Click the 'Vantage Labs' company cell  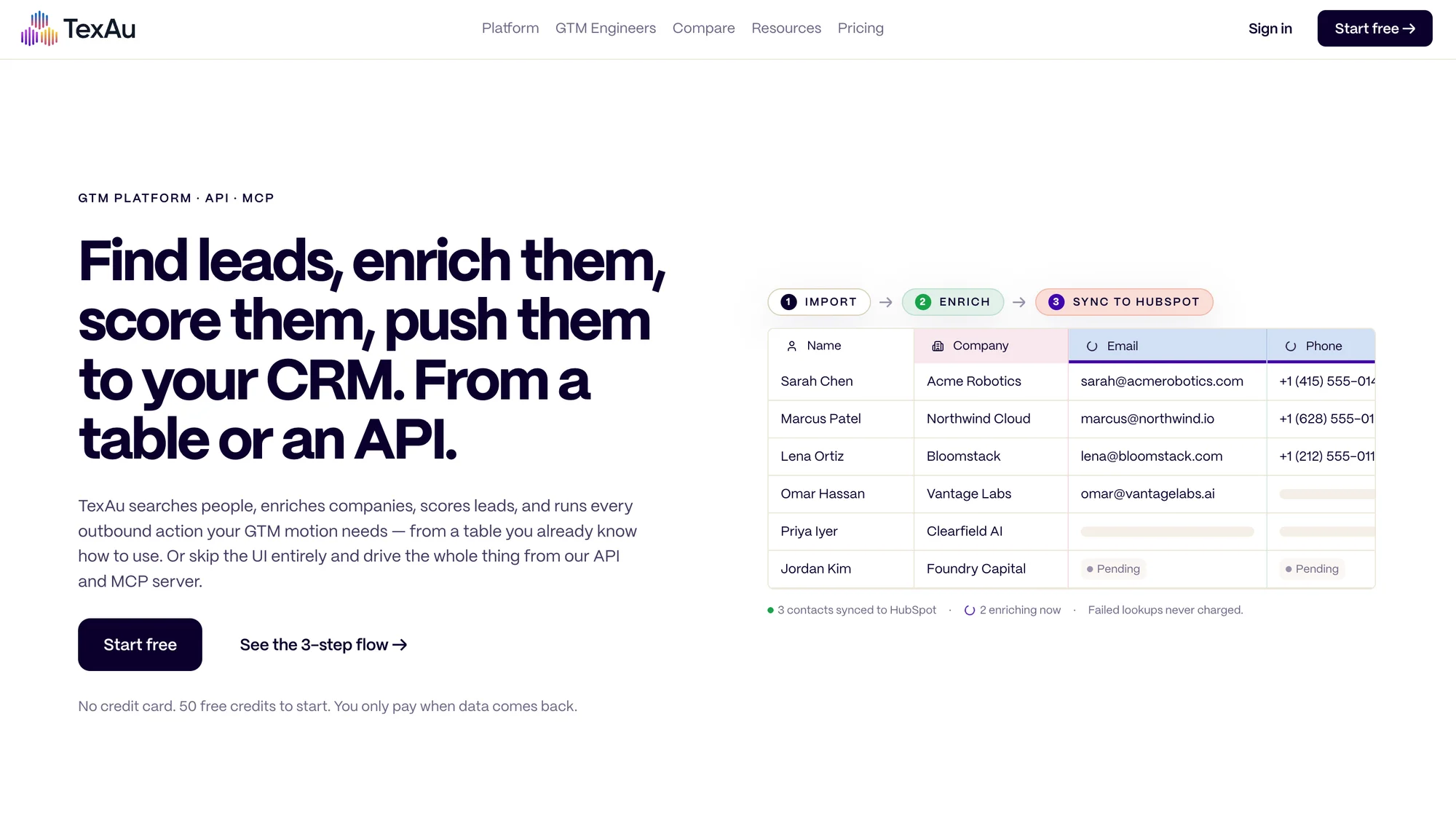991,494
